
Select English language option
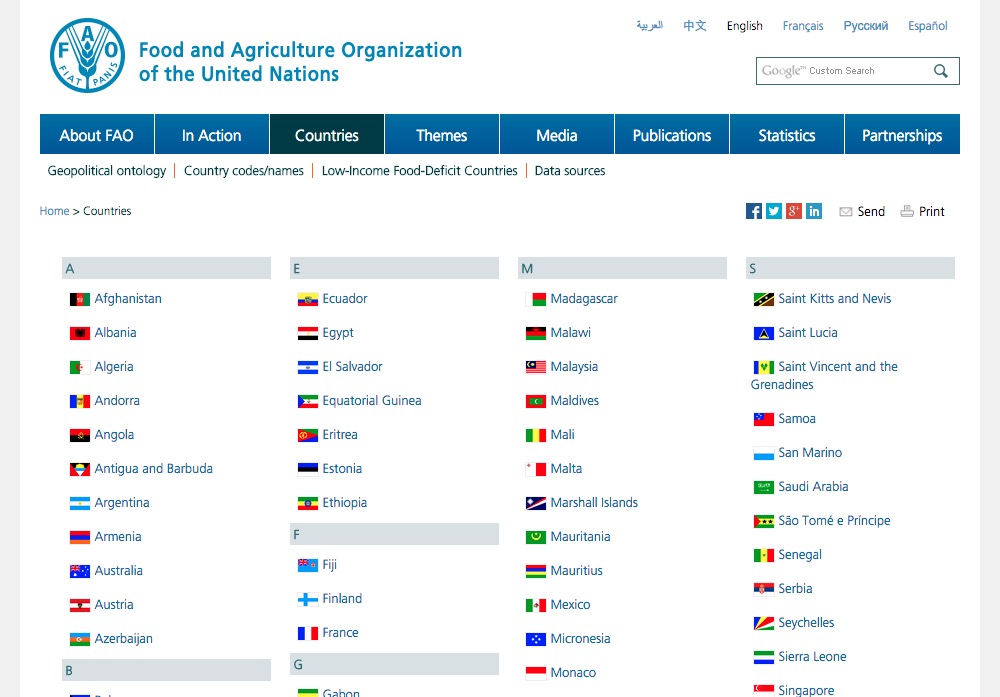pos(745,26)
